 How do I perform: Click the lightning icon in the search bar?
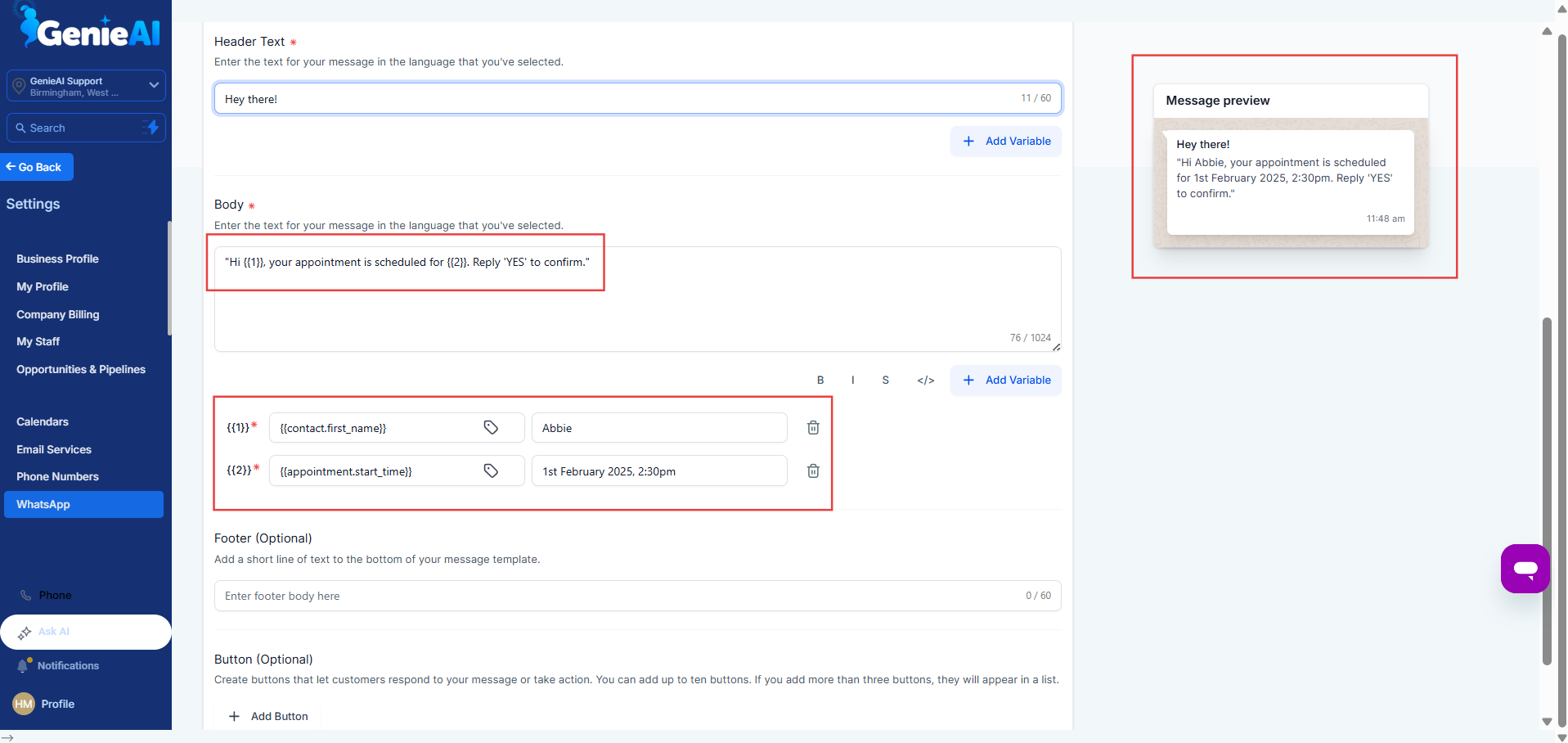151,128
